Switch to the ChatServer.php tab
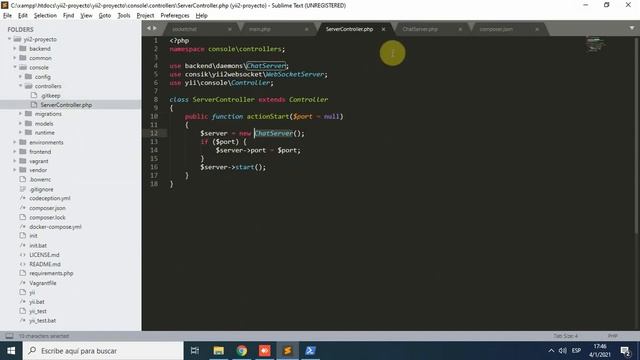Image resolution: width=640 pixels, height=360 pixels. (x=420, y=29)
